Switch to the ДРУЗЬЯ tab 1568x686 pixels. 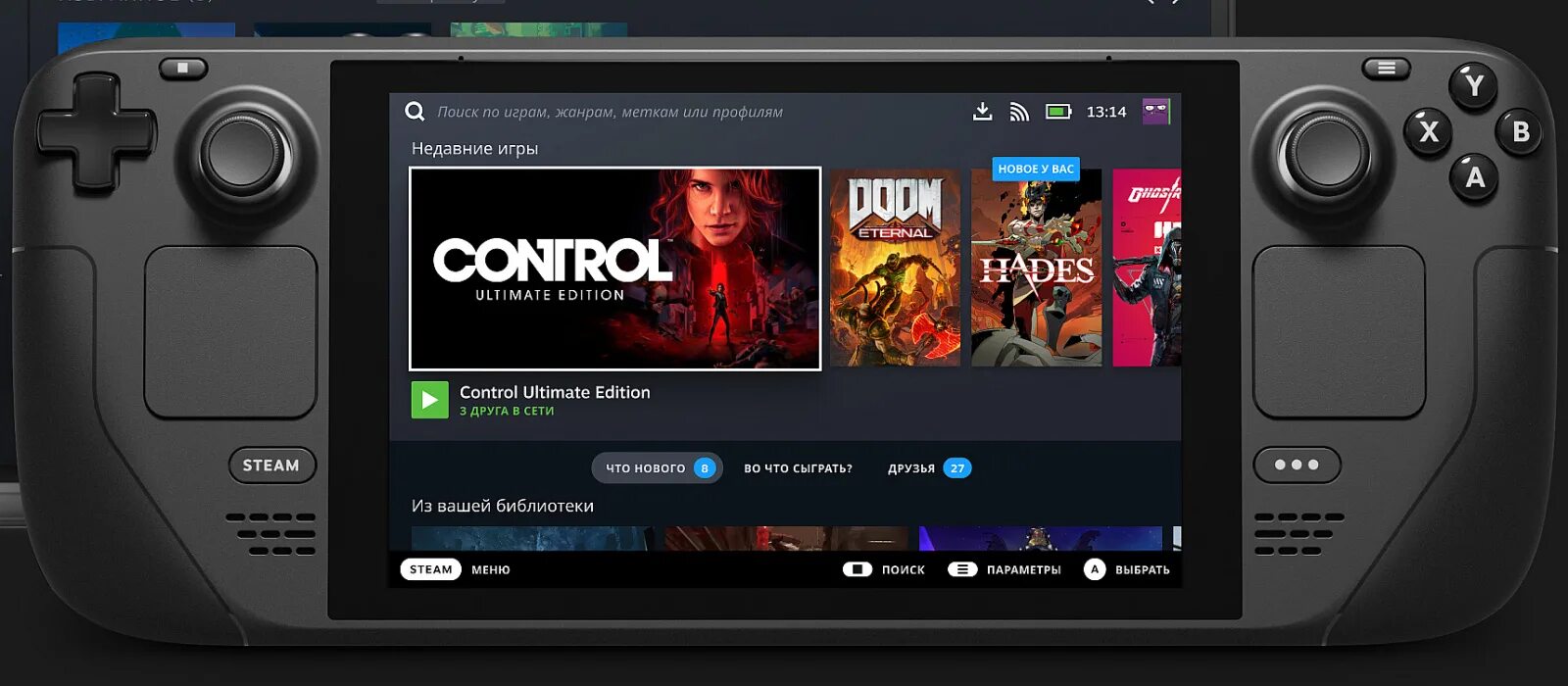click(x=929, y=468)
